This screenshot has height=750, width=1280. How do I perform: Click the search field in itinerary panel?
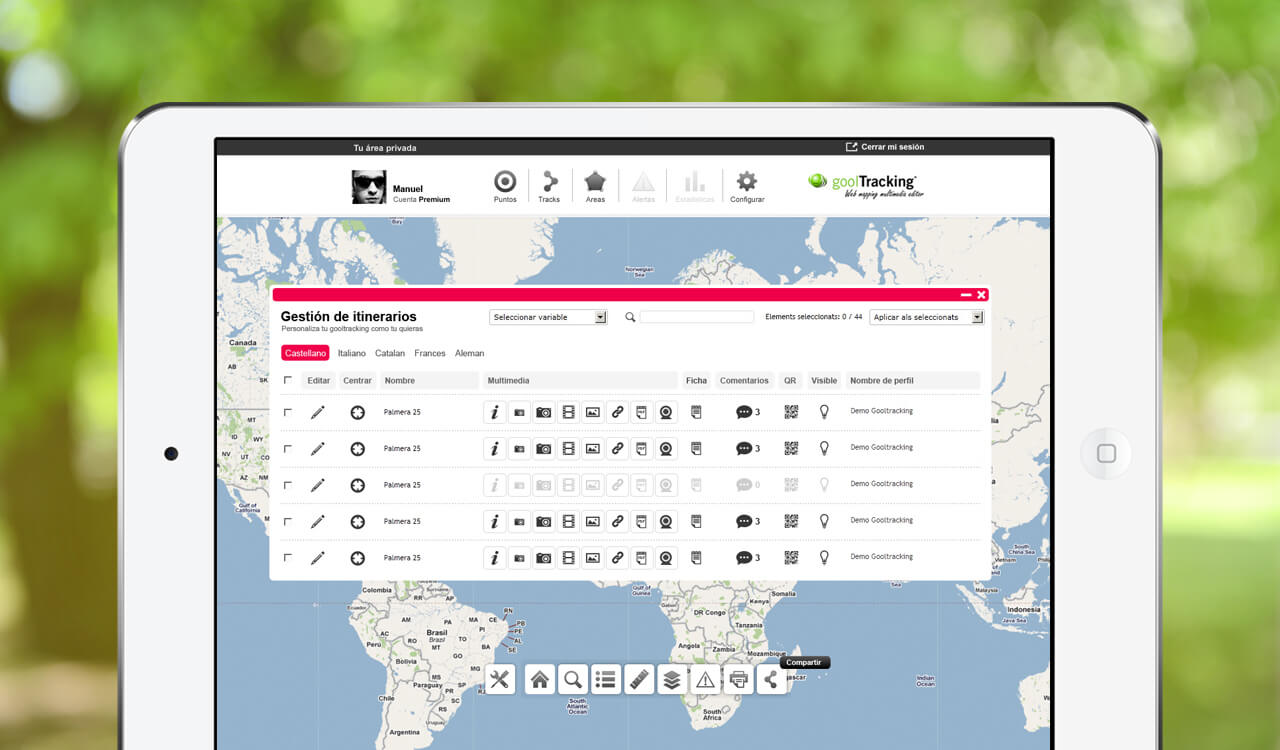click(x=697, y=317)
